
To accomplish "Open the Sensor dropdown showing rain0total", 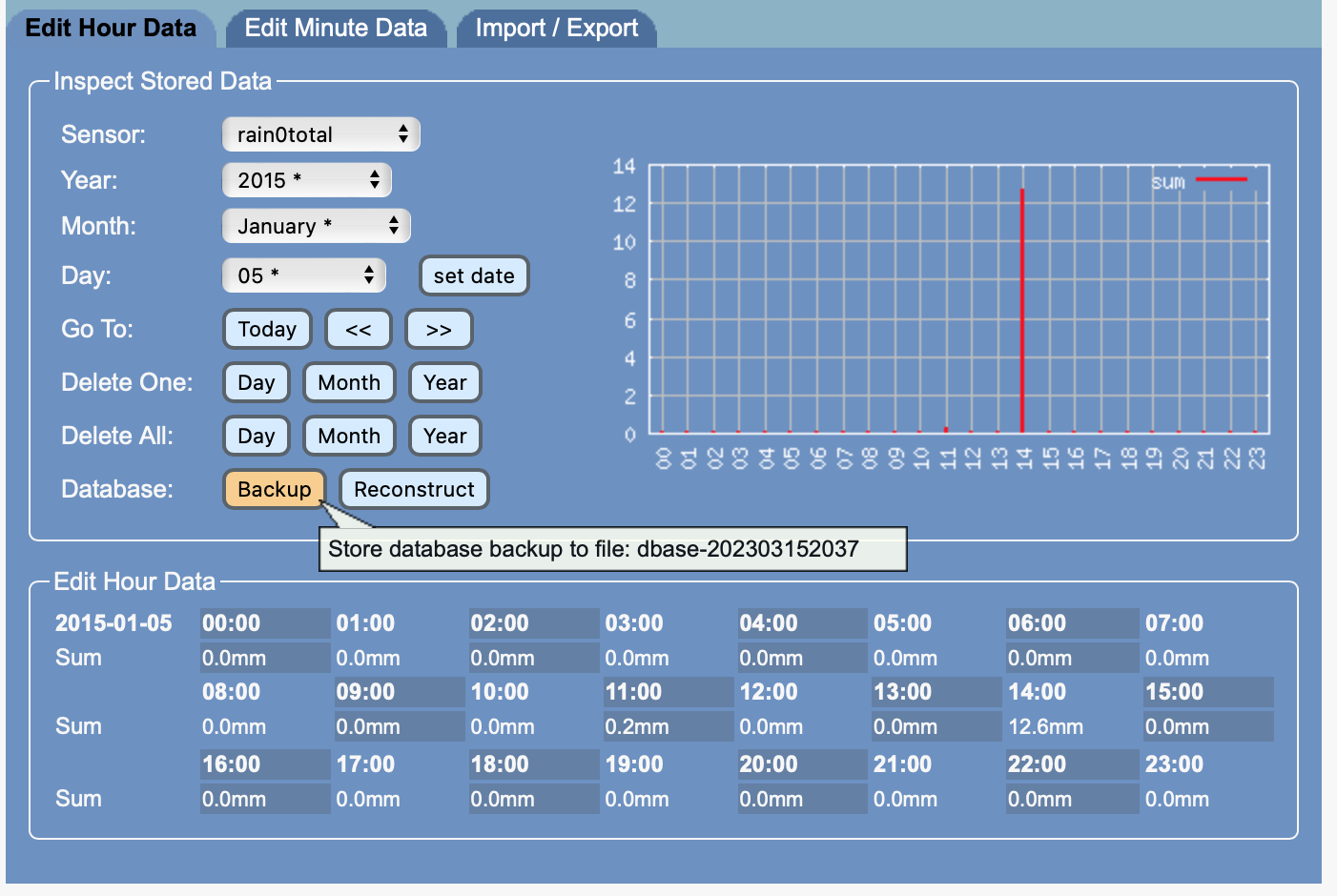I will click(321, 134).
